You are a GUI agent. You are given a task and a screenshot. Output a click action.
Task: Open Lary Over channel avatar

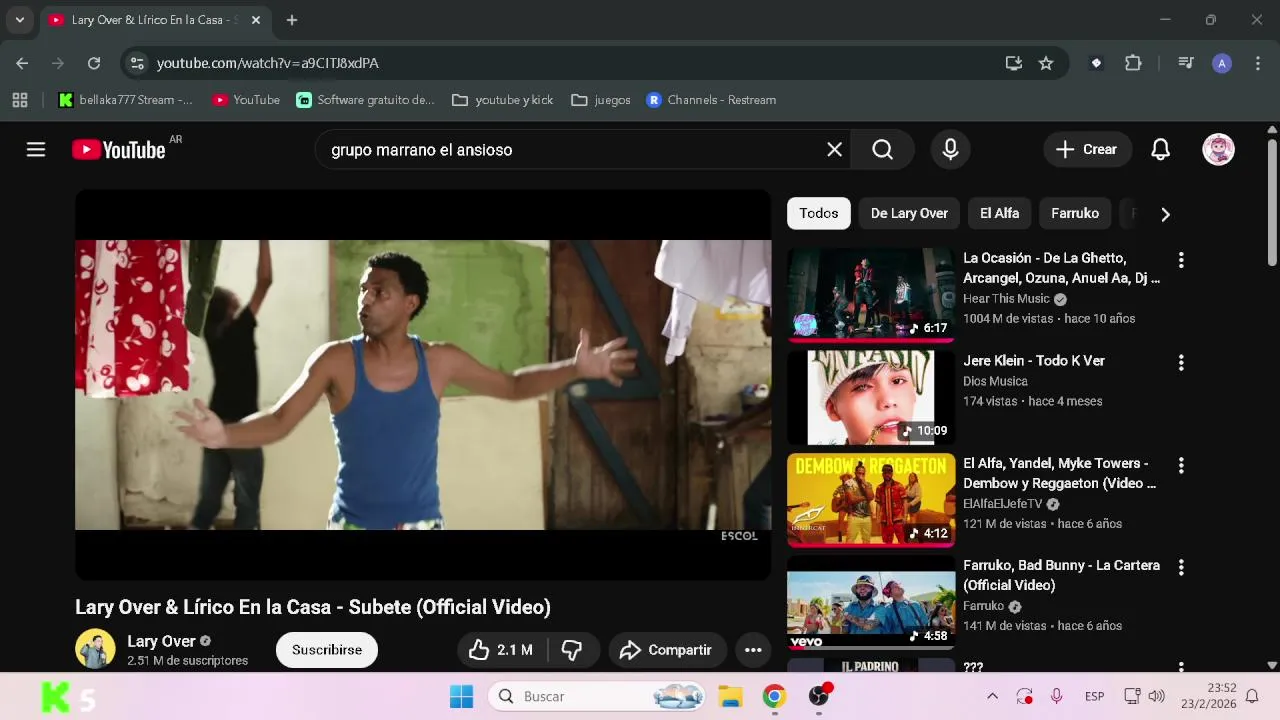click(95, 649)
